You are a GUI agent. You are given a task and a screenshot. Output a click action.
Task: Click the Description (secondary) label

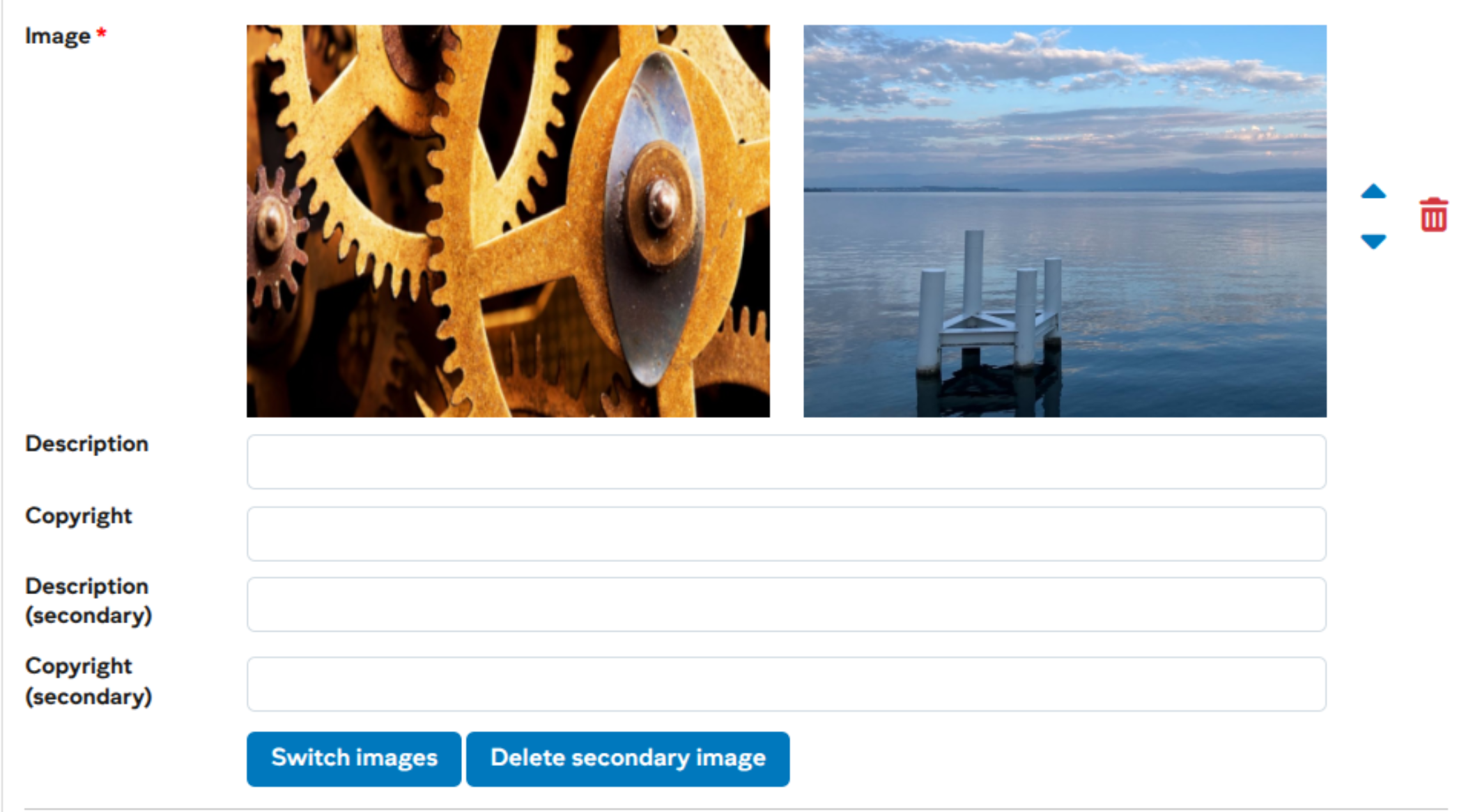pos(88,600)
